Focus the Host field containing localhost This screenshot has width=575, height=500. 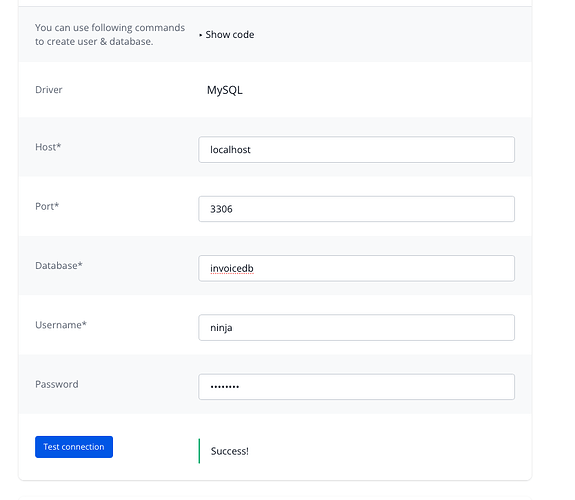356,150
